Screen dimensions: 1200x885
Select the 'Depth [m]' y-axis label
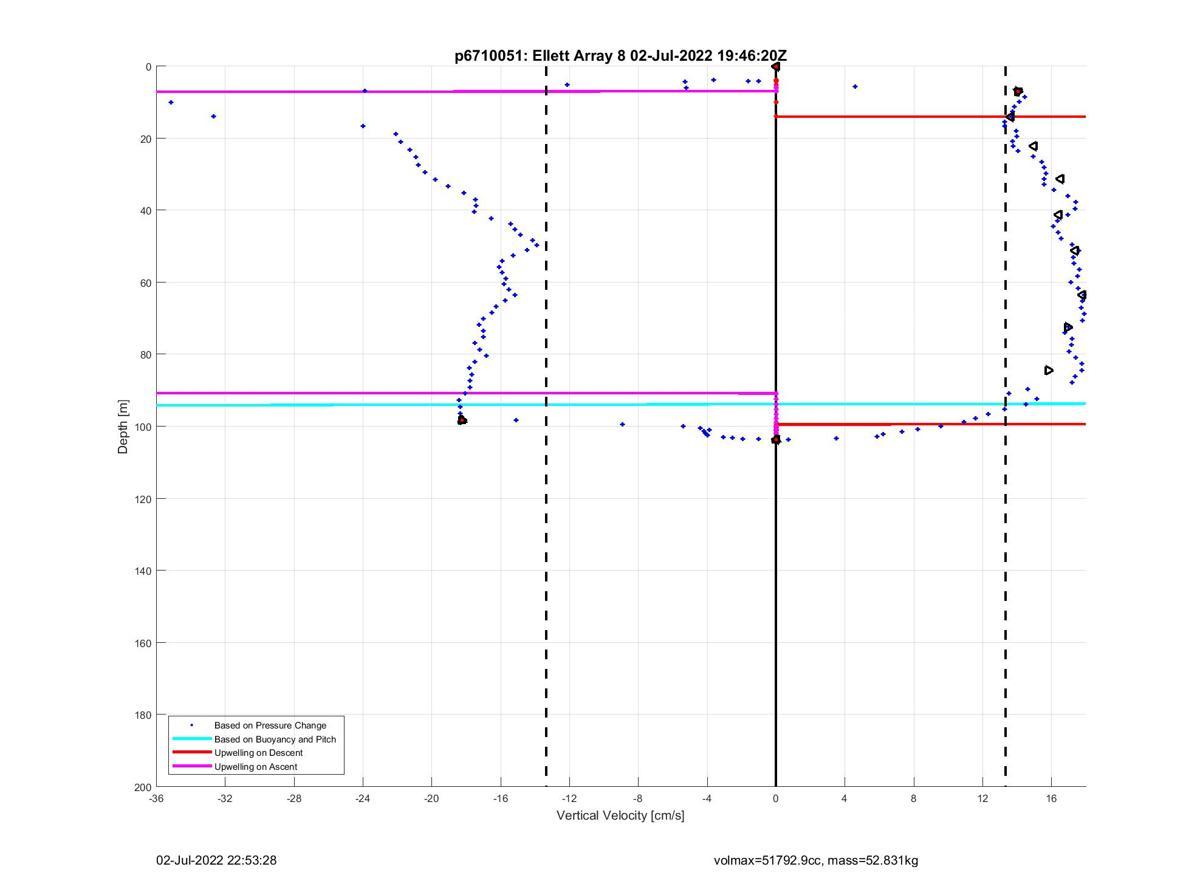tap(124, 427)
